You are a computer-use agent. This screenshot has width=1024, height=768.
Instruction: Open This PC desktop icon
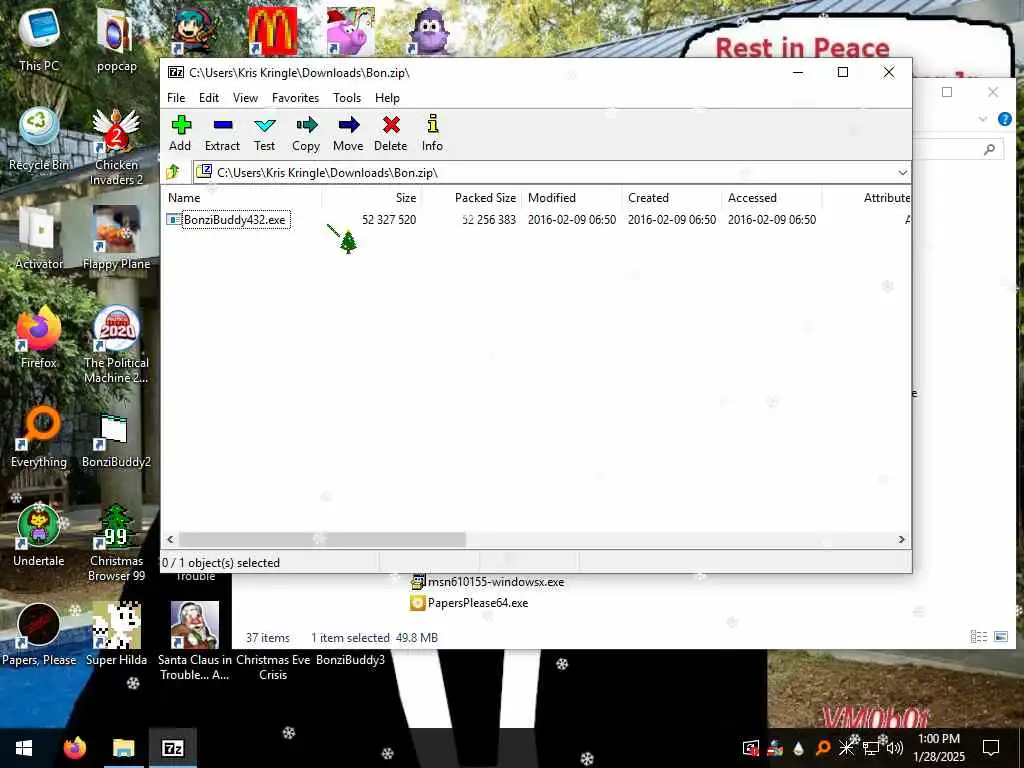(39, 39)
